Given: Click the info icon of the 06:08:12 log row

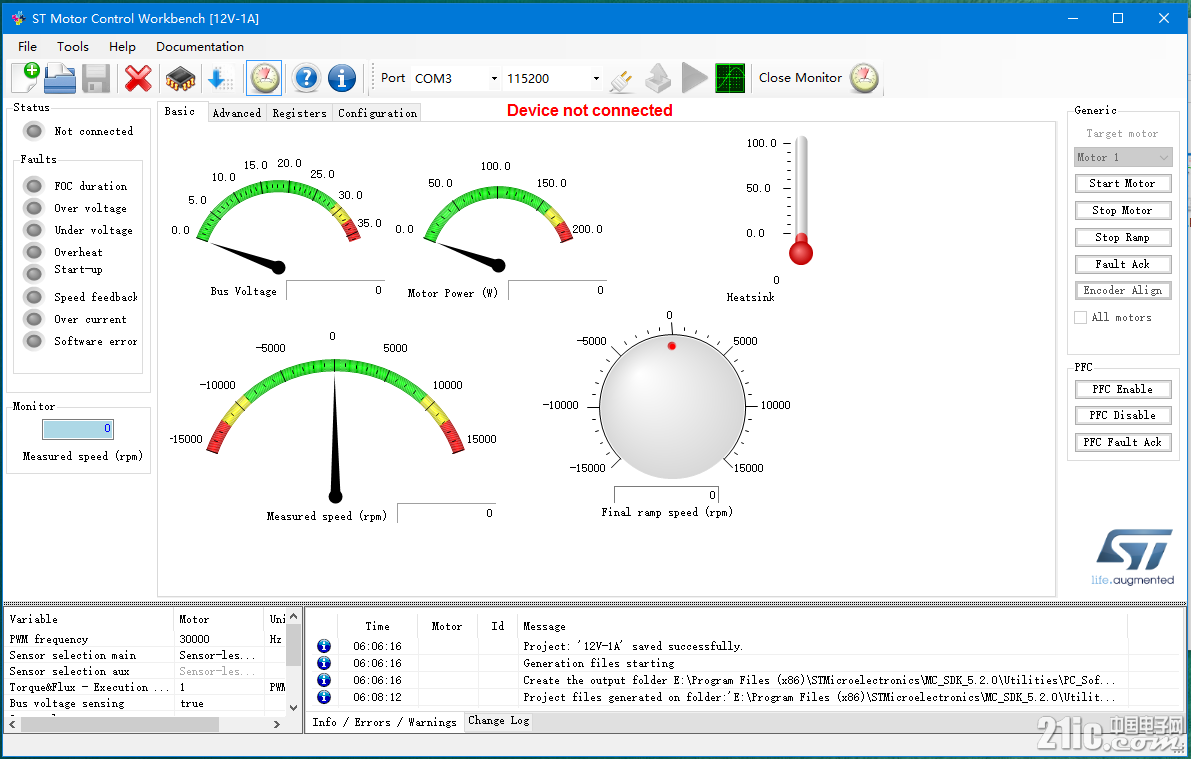Looking at the screenshot, I should 324,697.
